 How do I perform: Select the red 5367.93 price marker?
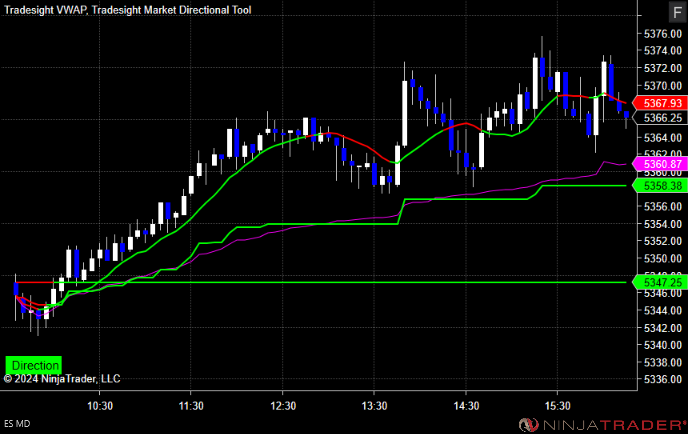660,103
